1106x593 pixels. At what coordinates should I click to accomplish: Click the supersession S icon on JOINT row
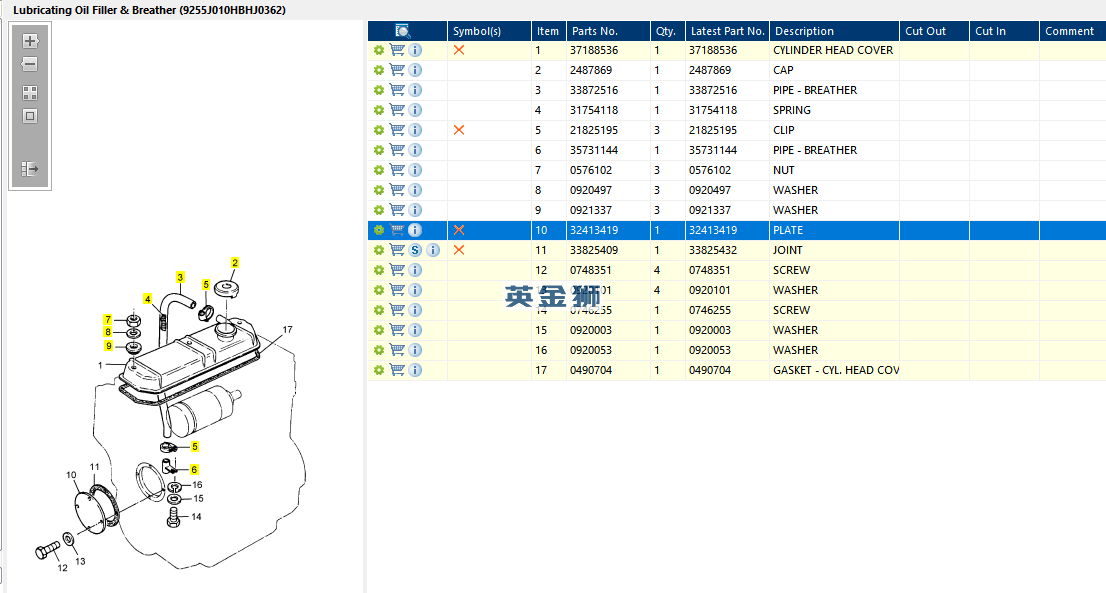tap(415, 250)
